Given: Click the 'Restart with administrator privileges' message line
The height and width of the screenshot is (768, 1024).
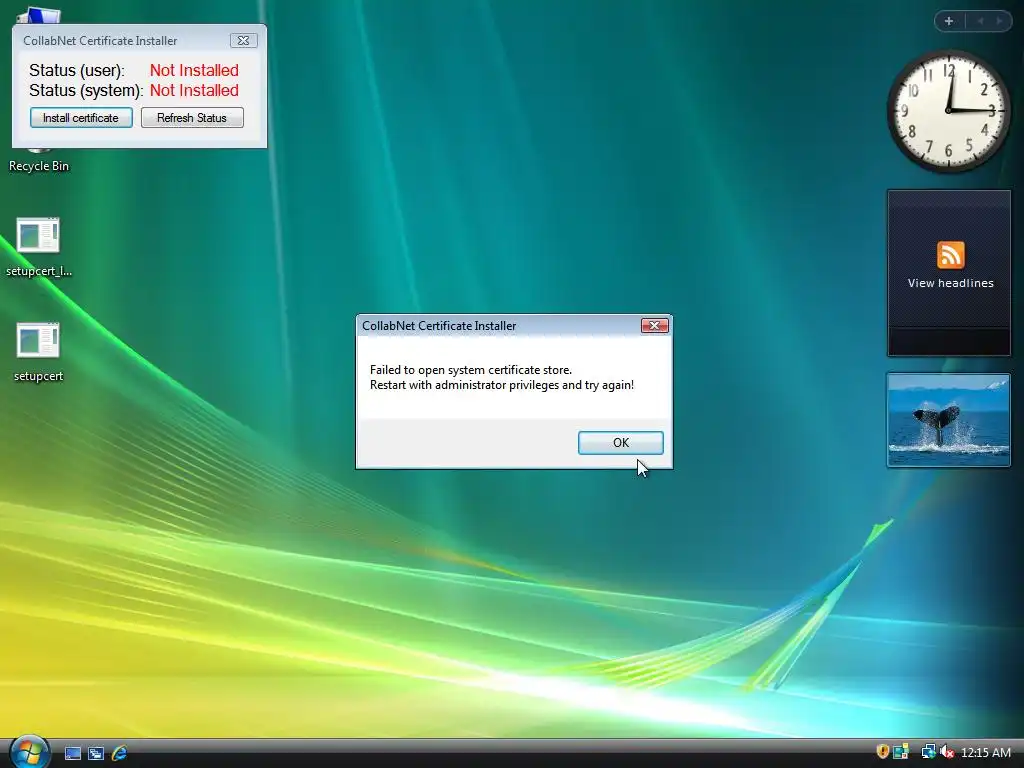Looking at the screenshot, I should pyautogui.click(x=502, y=385).
